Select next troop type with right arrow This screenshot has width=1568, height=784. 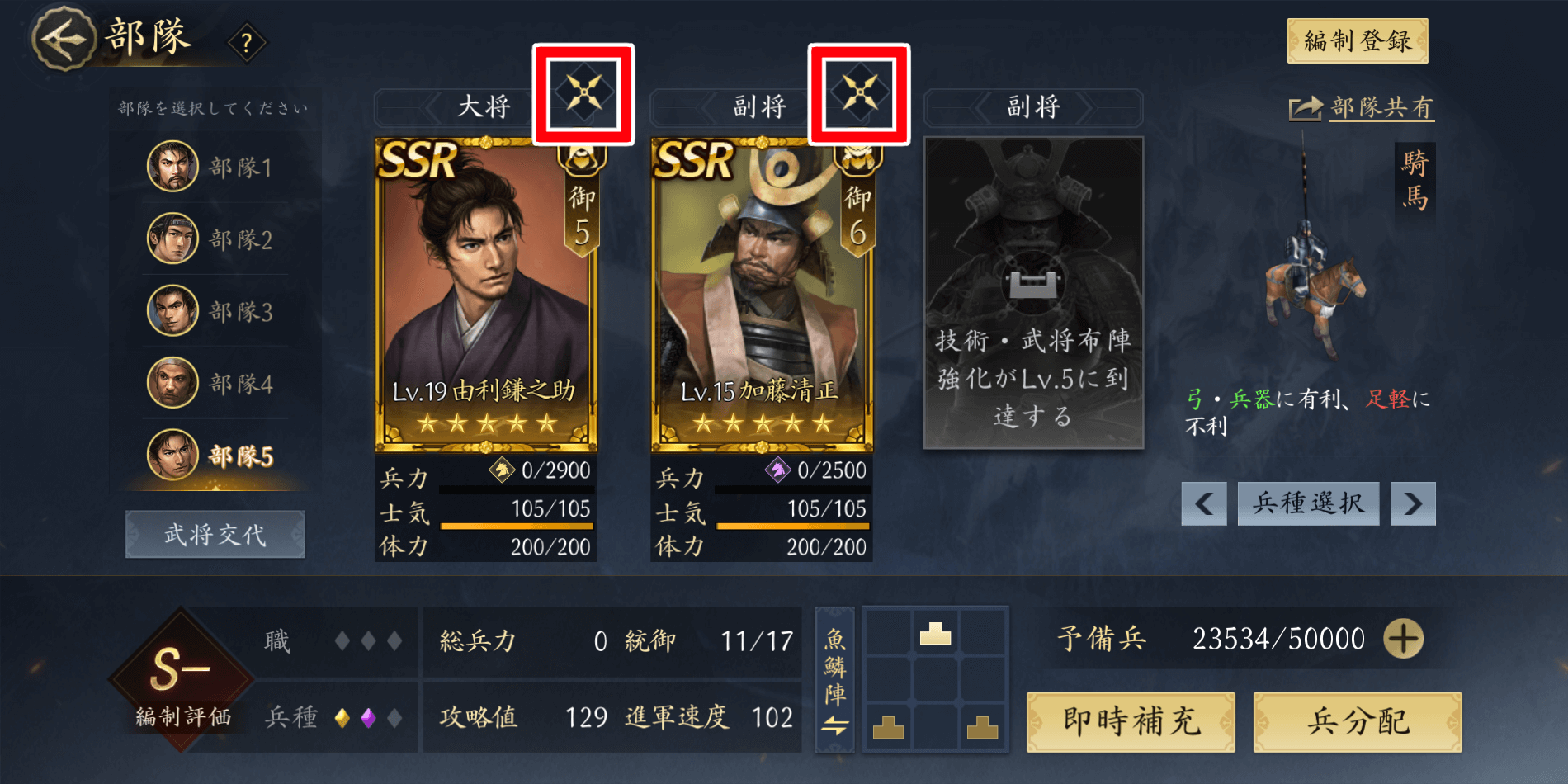pyautogui.click(x=1413, y=503)
